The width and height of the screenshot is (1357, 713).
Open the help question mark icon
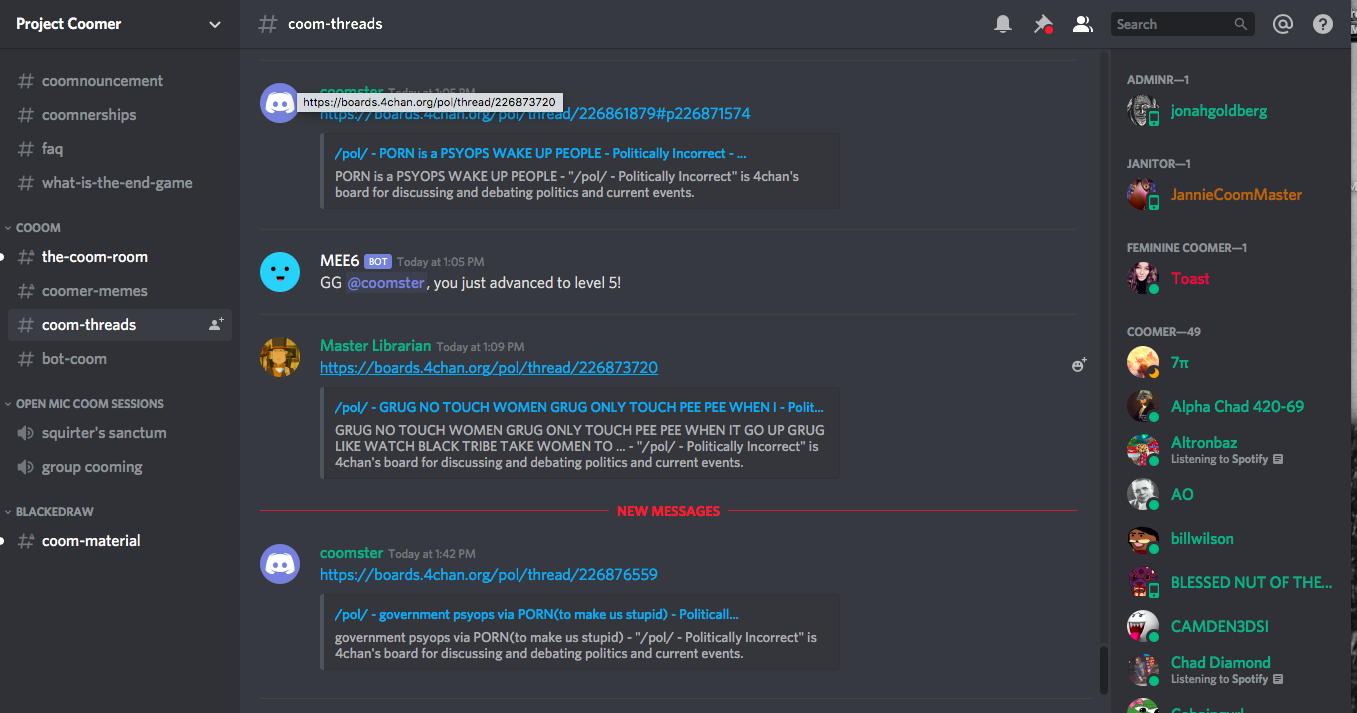(1323, 24)
